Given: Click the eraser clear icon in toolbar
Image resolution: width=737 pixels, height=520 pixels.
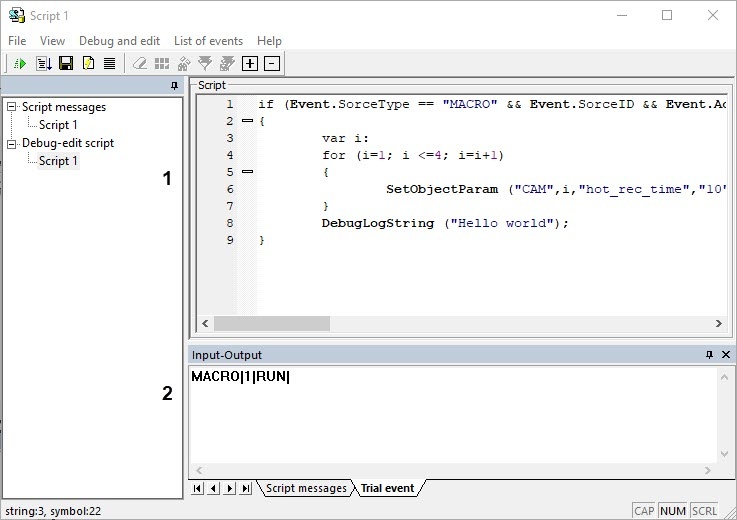Looking at the screenshot, I should [x=140, y=64].
